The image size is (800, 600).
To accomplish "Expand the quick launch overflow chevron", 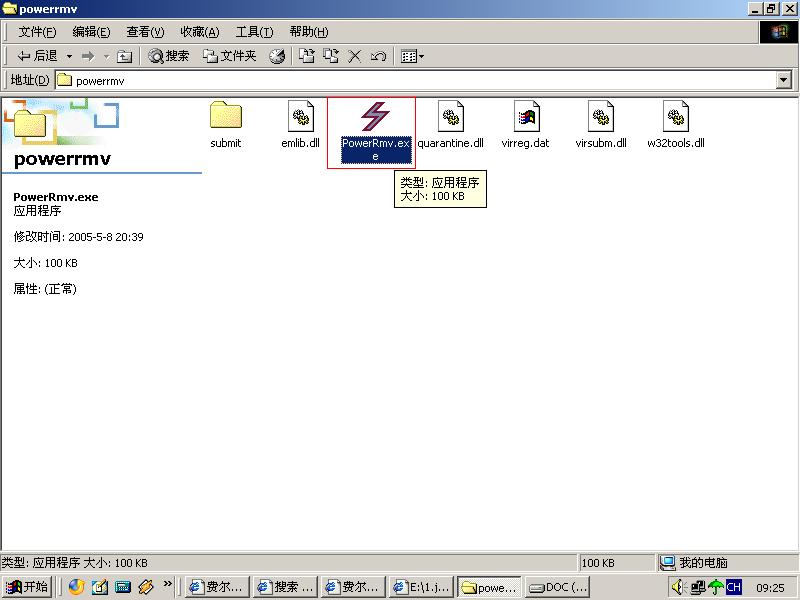I will pos(167,584).
